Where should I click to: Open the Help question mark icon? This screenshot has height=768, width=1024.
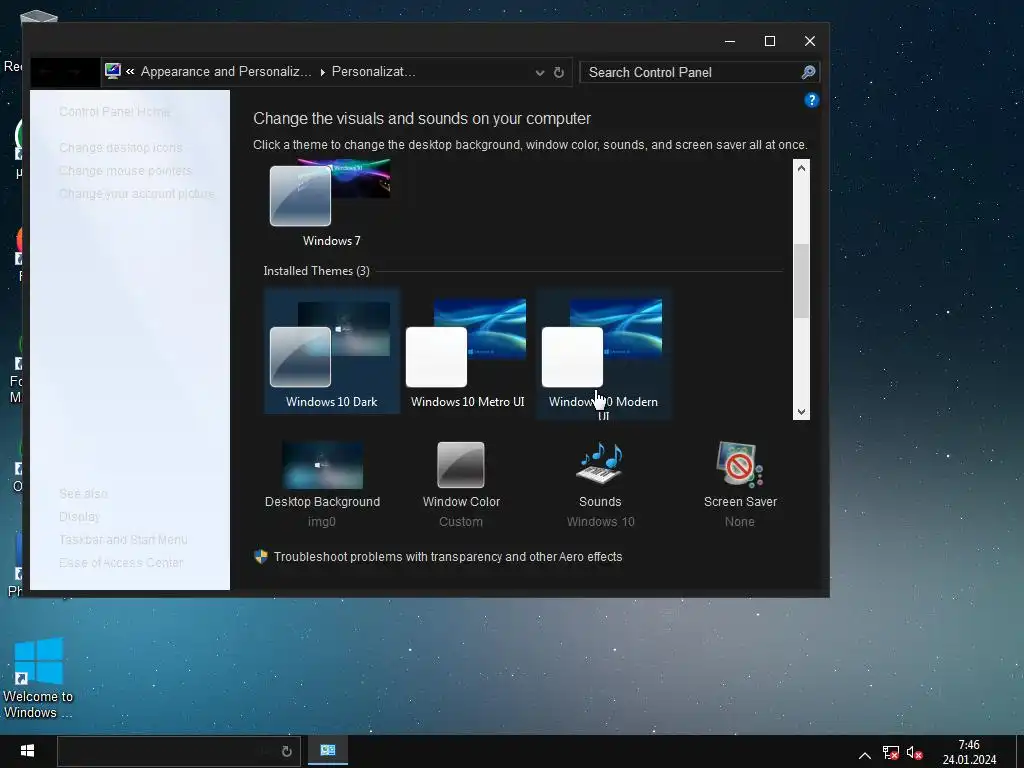(x=811, y=100)
